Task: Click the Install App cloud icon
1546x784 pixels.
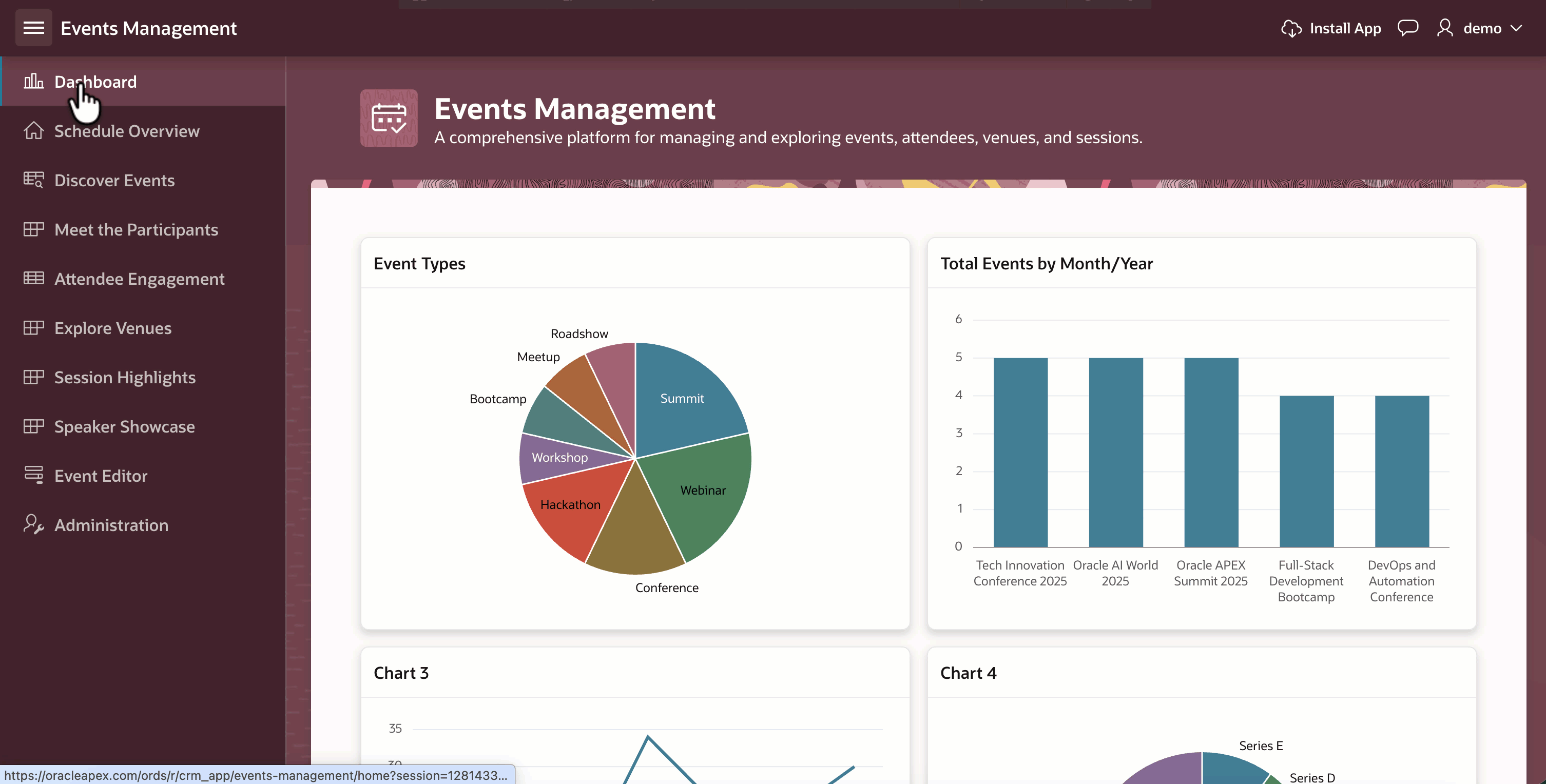Action: [x=1291, y=28]
